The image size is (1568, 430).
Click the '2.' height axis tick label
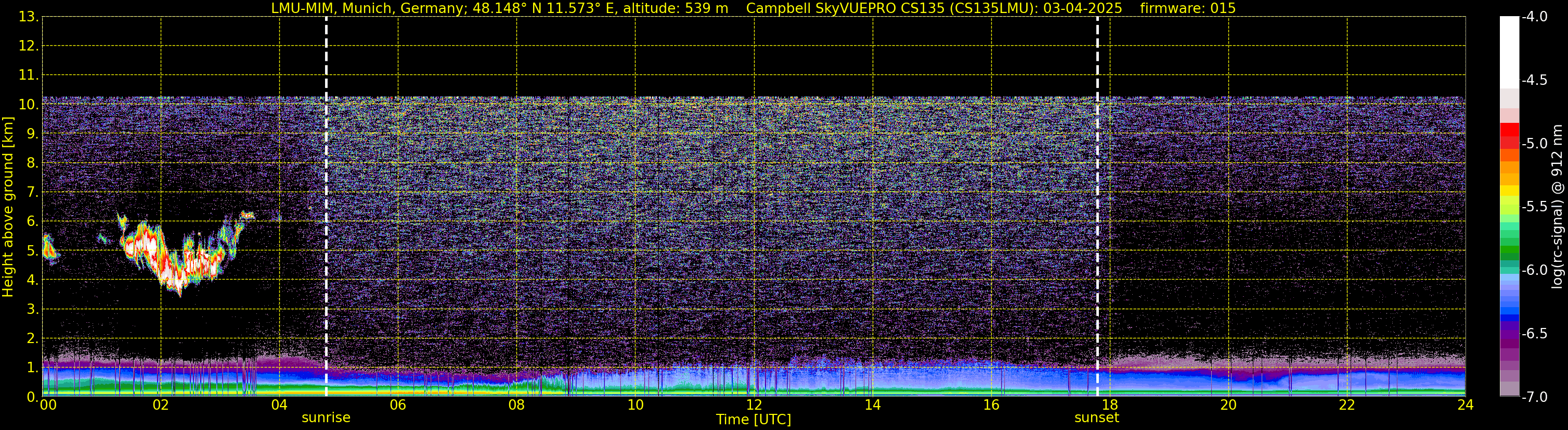click(32, 339)
